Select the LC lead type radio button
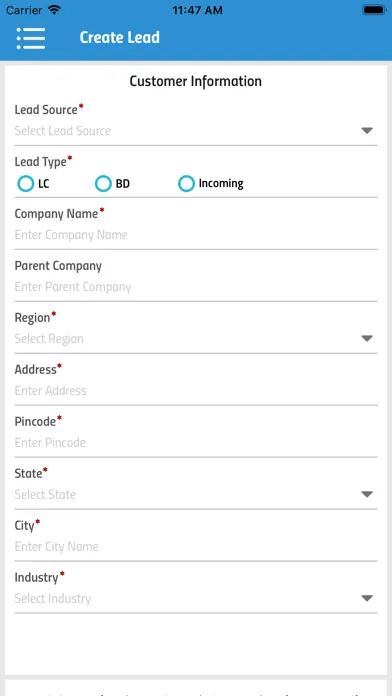This screenshot has width=392, height=696. click(x=26, y=183)
